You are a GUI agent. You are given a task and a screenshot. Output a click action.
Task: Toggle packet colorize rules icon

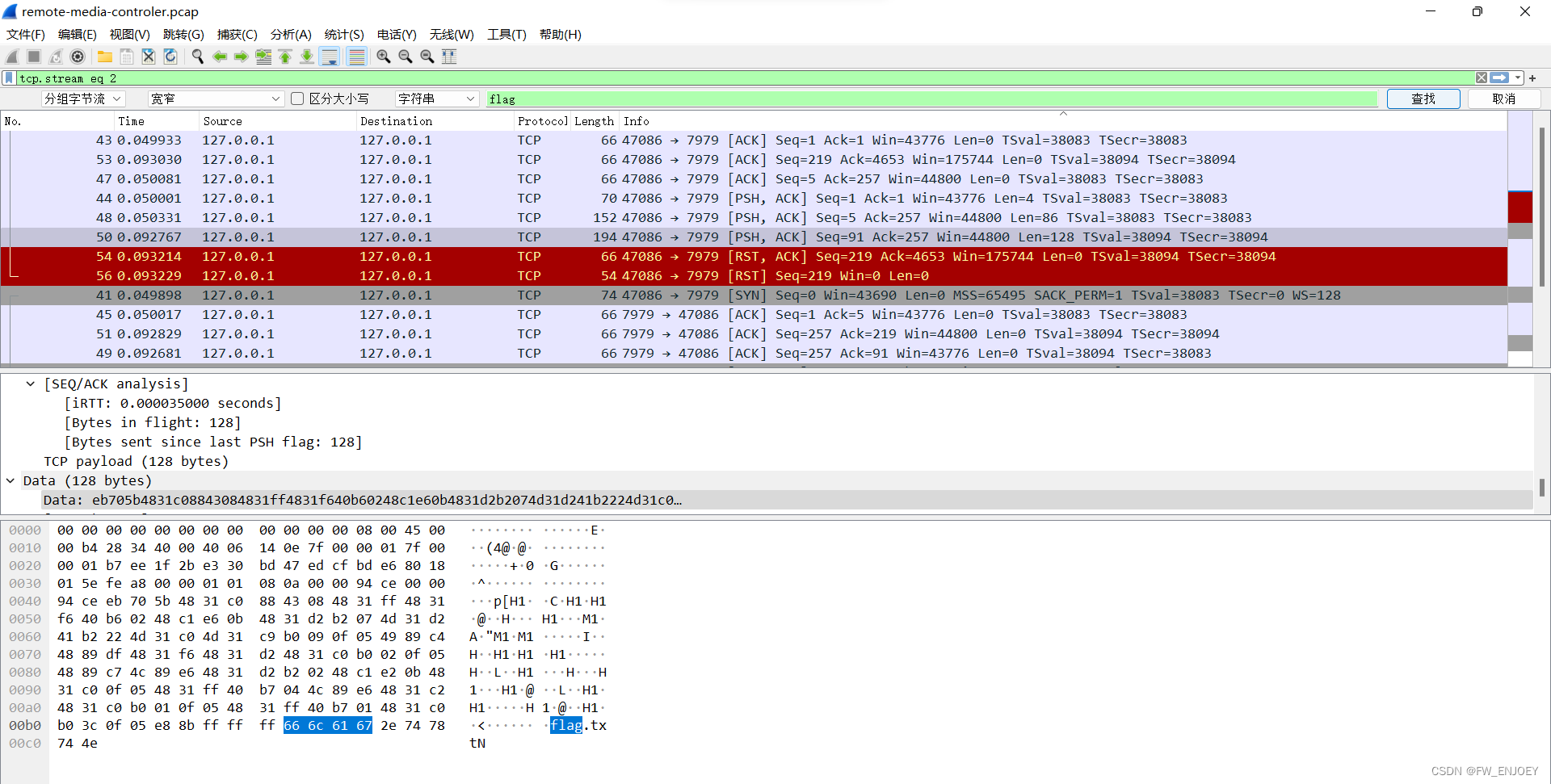pos(356,57)
